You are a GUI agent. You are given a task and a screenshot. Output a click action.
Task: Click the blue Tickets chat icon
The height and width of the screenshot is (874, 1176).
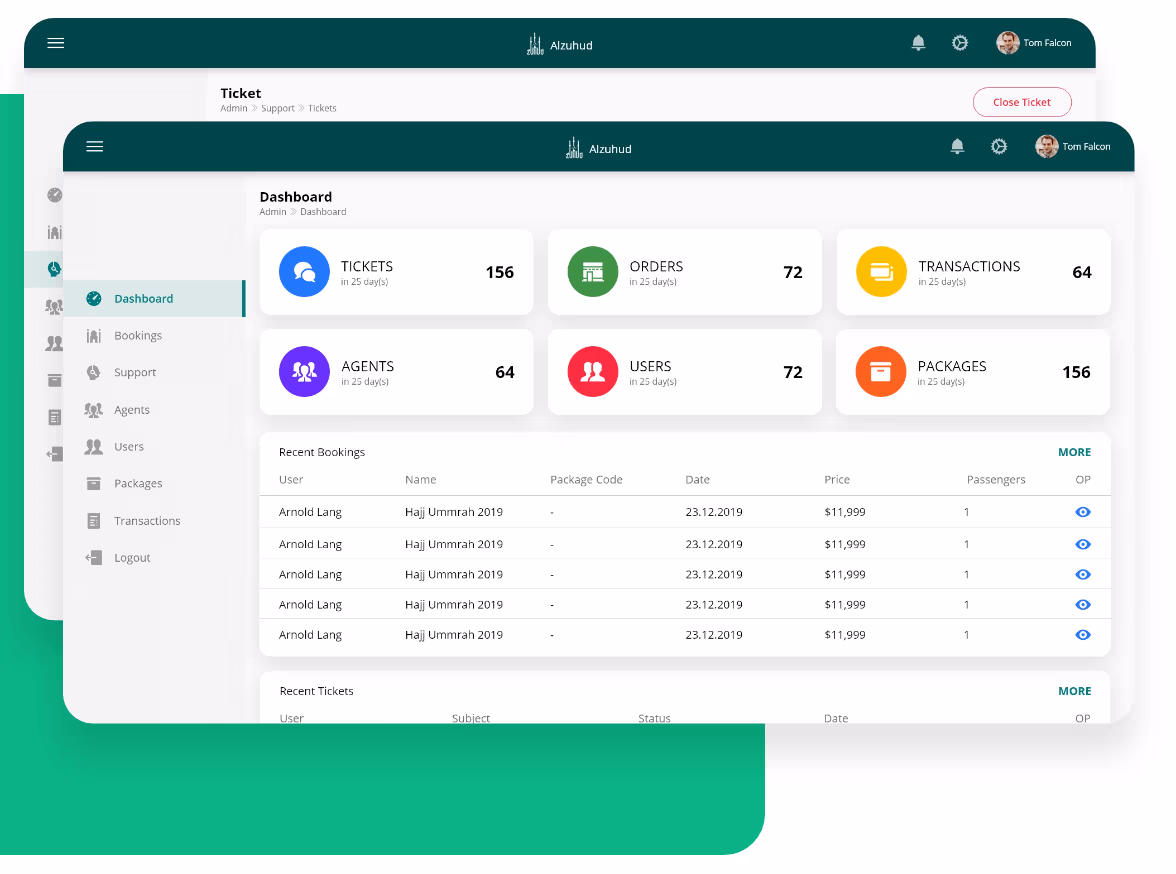(304, 272)
